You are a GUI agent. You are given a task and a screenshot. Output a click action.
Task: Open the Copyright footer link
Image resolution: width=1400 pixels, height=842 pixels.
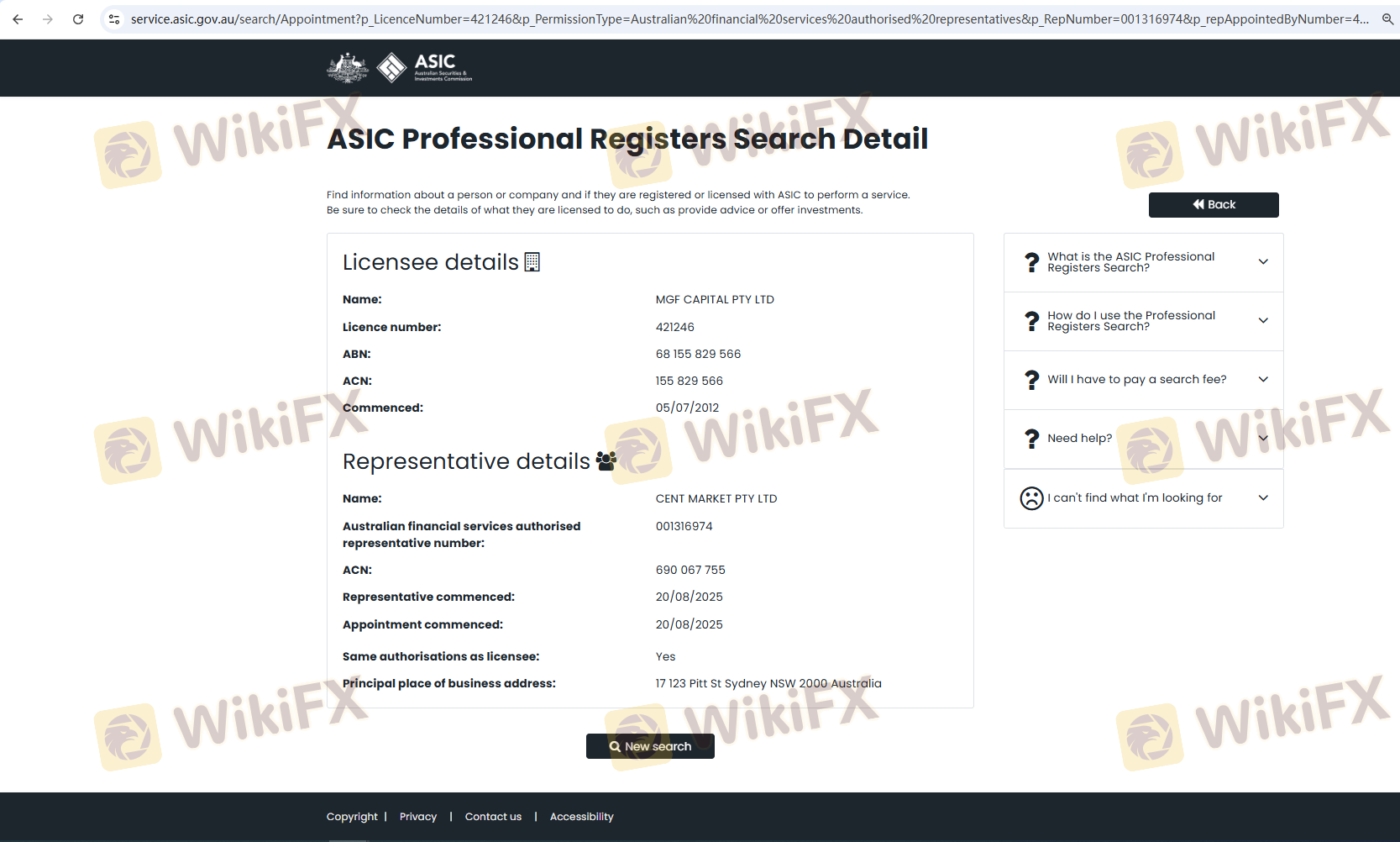(x=352, y=817)
